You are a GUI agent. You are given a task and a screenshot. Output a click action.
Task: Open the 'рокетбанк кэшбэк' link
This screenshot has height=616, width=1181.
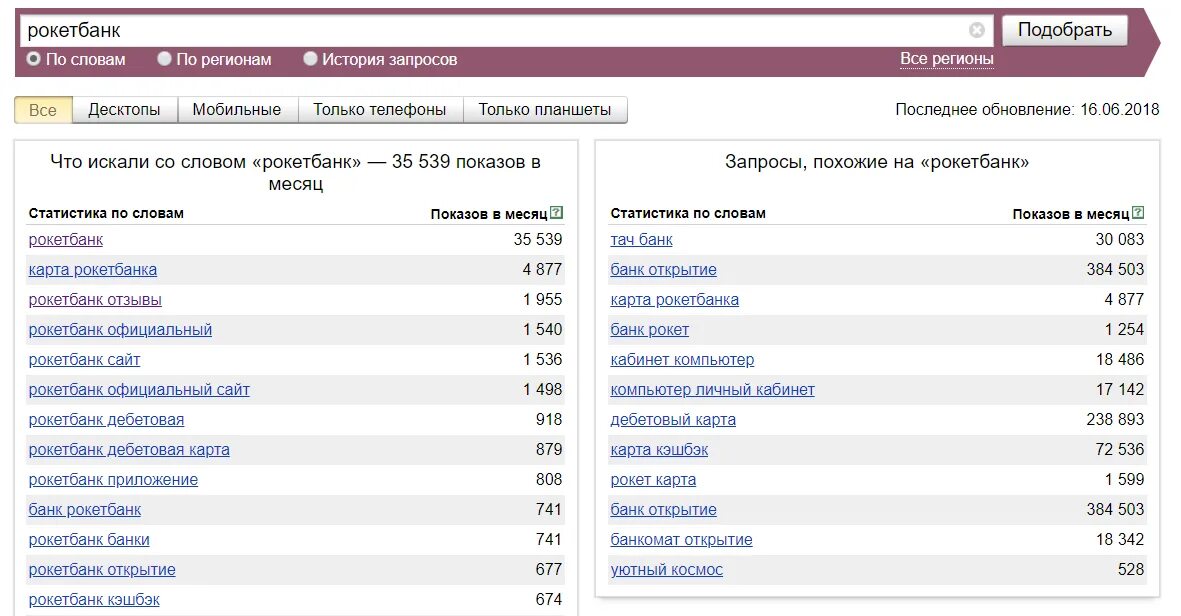pos(94,600)
